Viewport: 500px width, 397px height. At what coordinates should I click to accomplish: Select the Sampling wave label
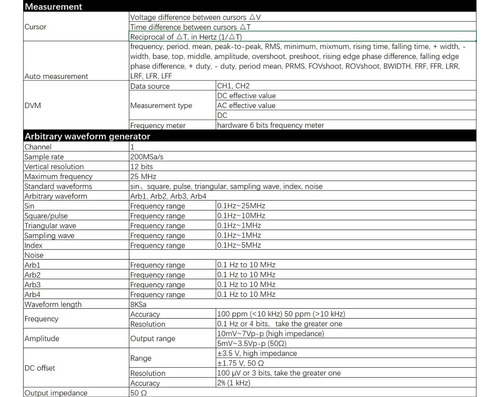point(76,235)
